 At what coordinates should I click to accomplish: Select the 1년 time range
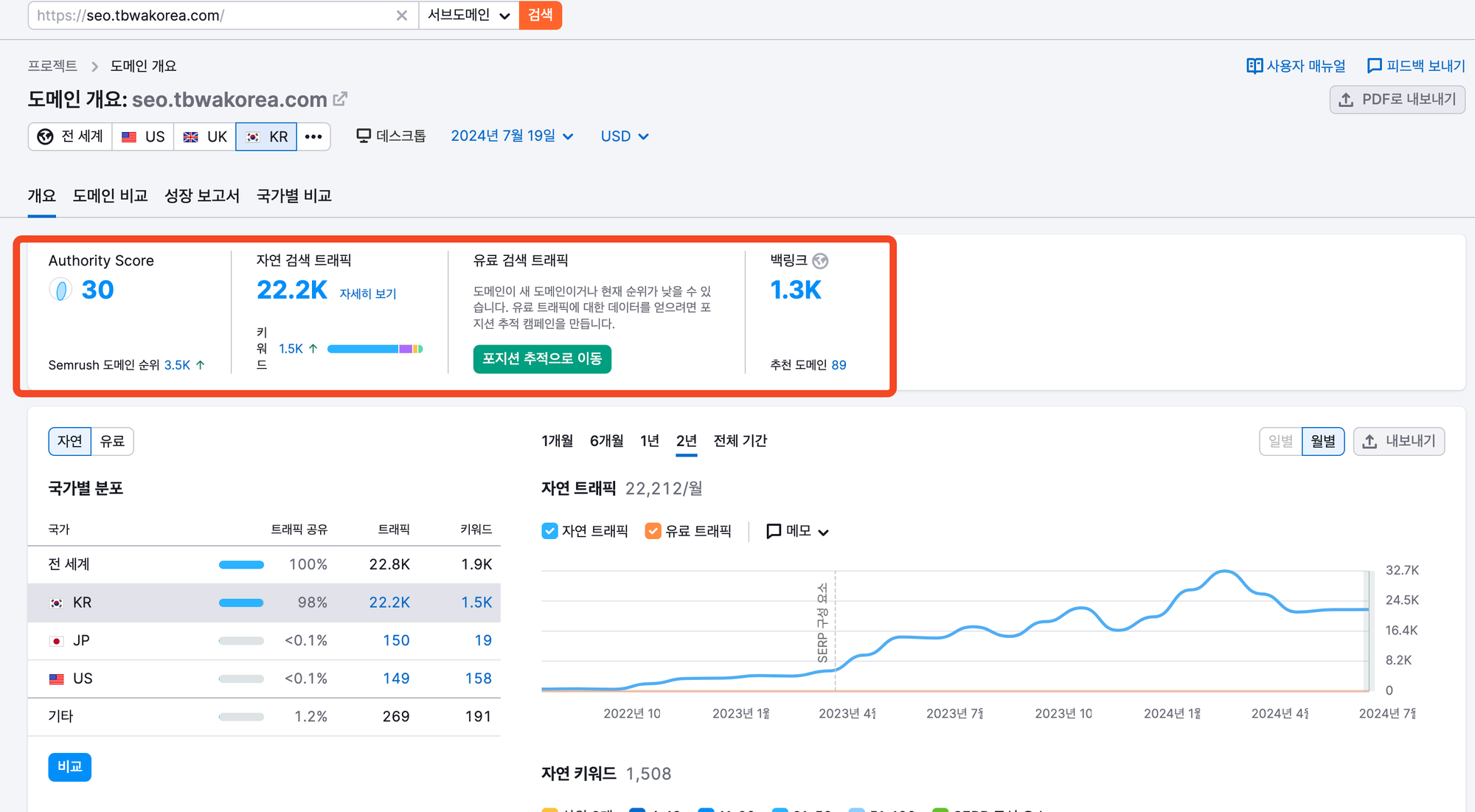pyautogui.click(x=650, y=441)
